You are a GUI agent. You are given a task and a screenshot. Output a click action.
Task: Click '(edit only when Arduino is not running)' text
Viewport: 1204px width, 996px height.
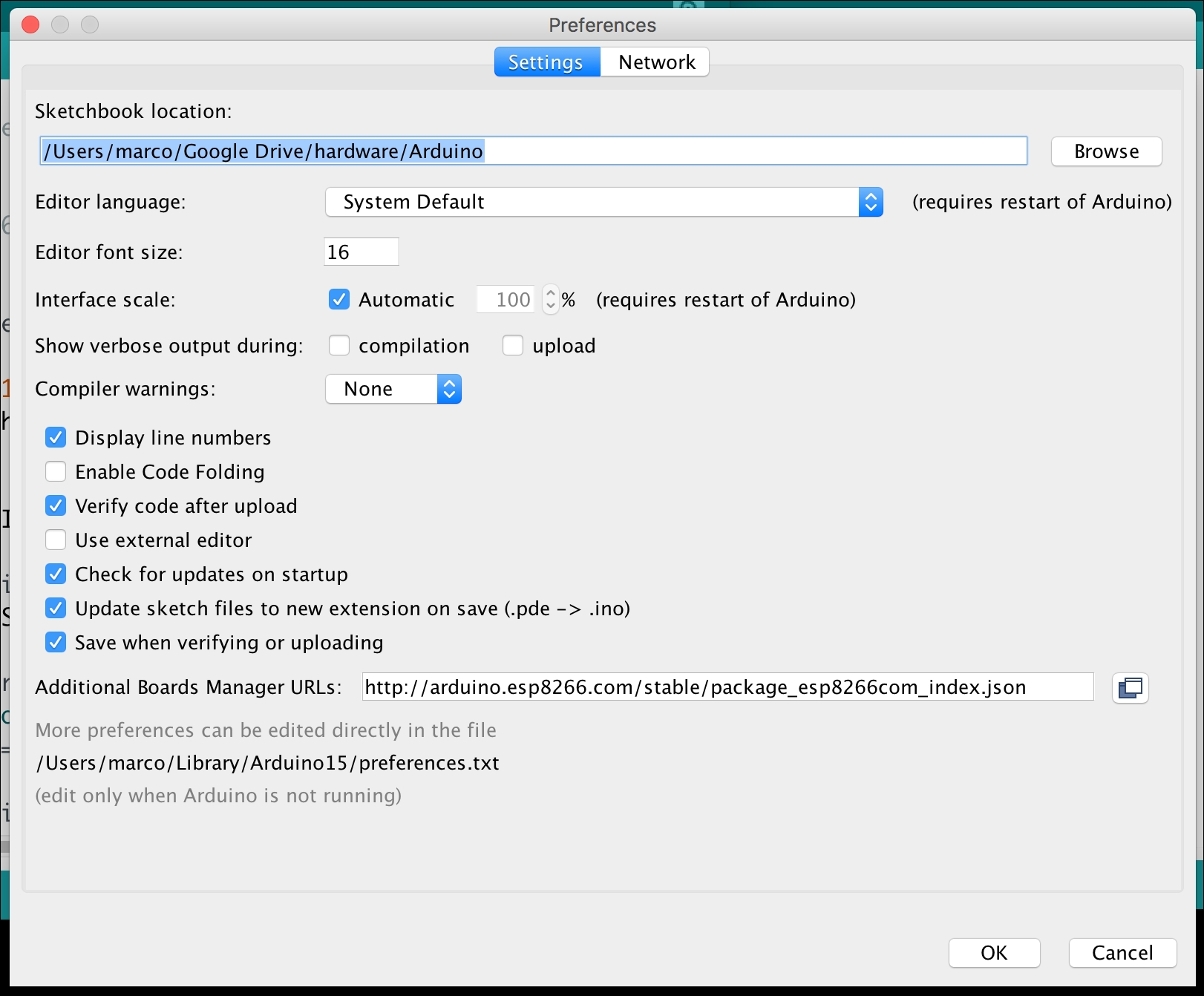[218, 796]
